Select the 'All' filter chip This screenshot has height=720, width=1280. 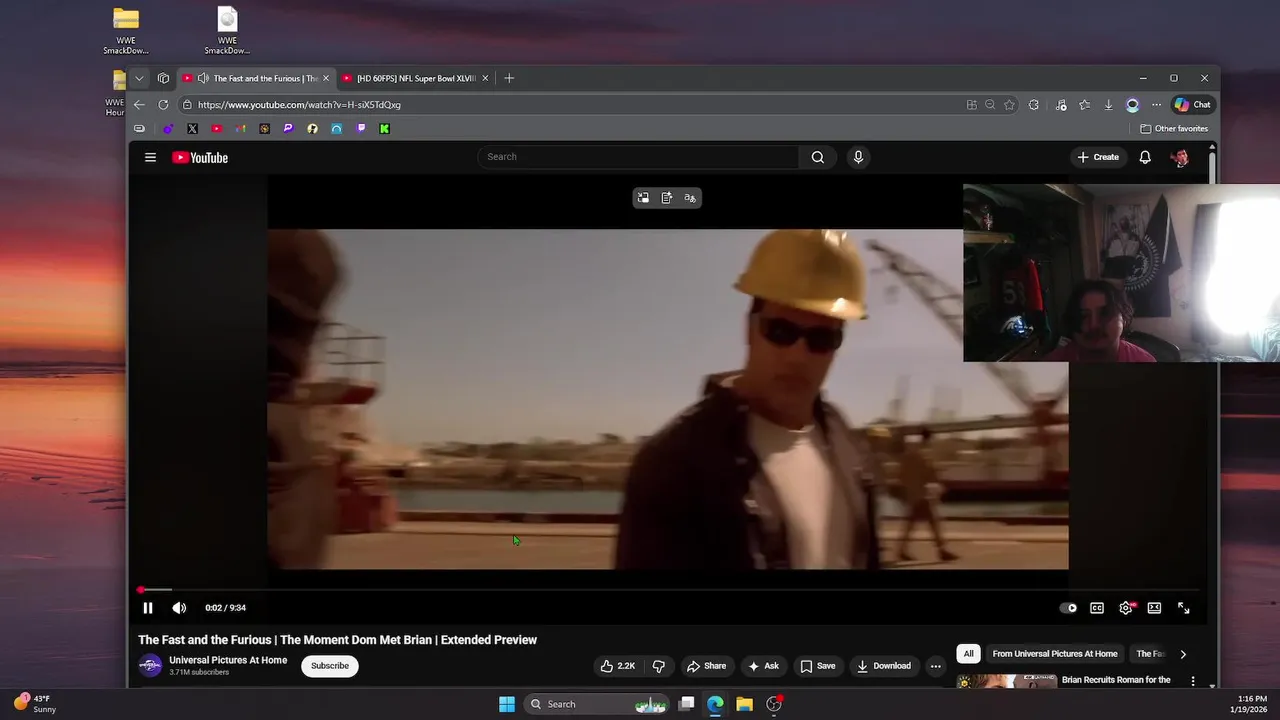point(968,654)
